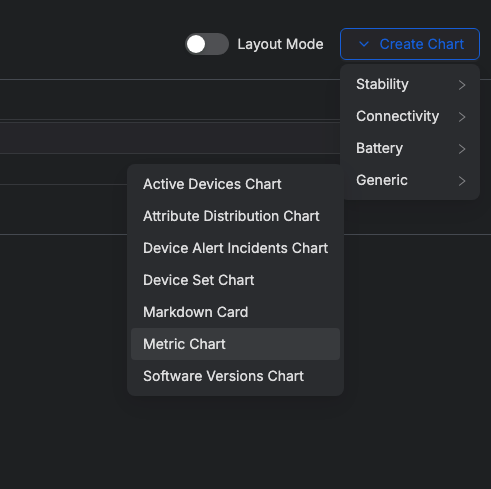Expand the Stability submenu
This screenshot has height=489, width=491.
click(410, 84)
